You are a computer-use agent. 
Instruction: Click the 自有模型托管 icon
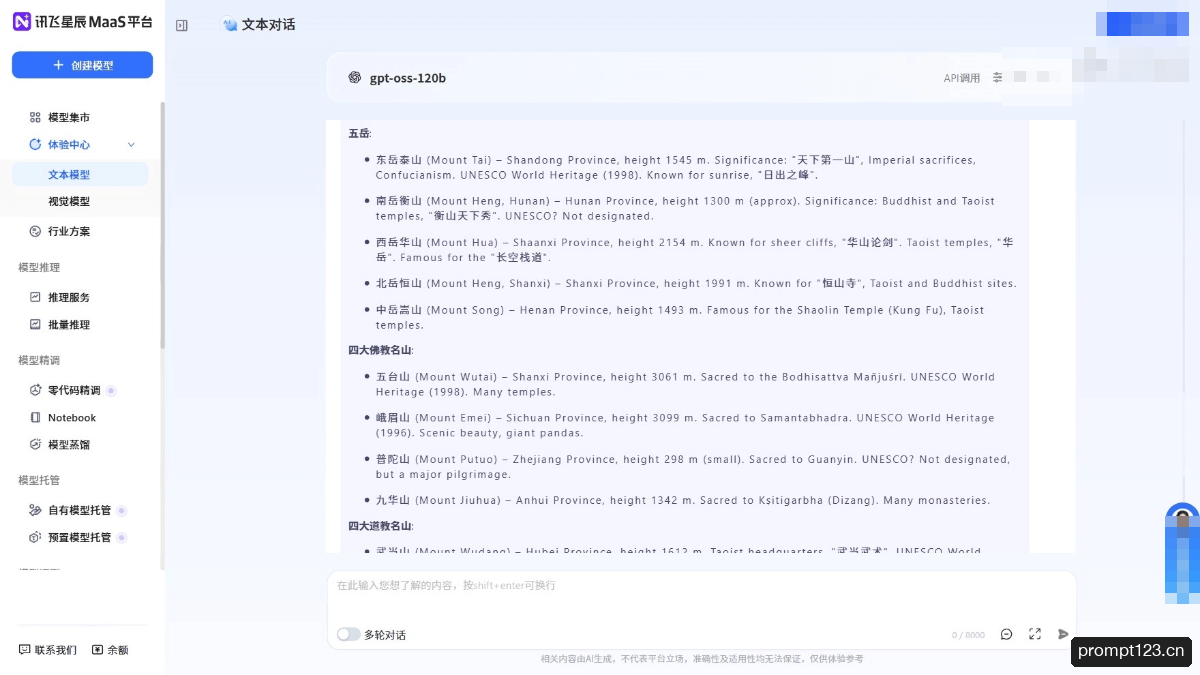pos(35,510)
